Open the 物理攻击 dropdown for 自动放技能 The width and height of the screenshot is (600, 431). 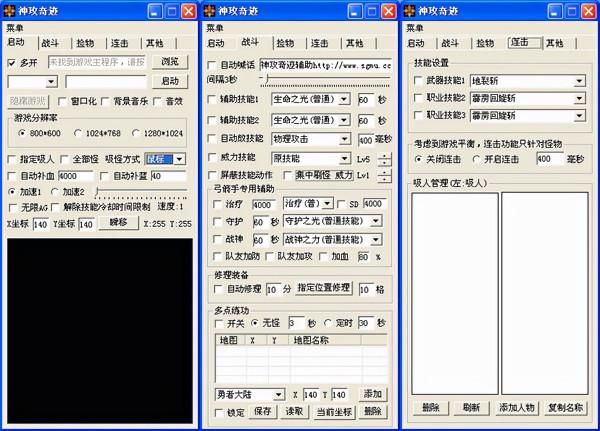[x=343, y=139]
